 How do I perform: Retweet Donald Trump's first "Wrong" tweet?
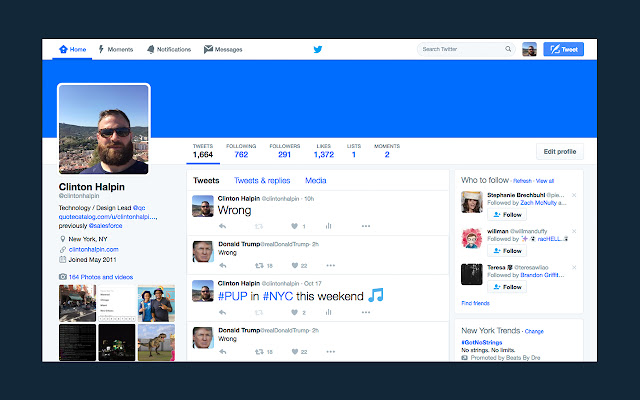258,266
